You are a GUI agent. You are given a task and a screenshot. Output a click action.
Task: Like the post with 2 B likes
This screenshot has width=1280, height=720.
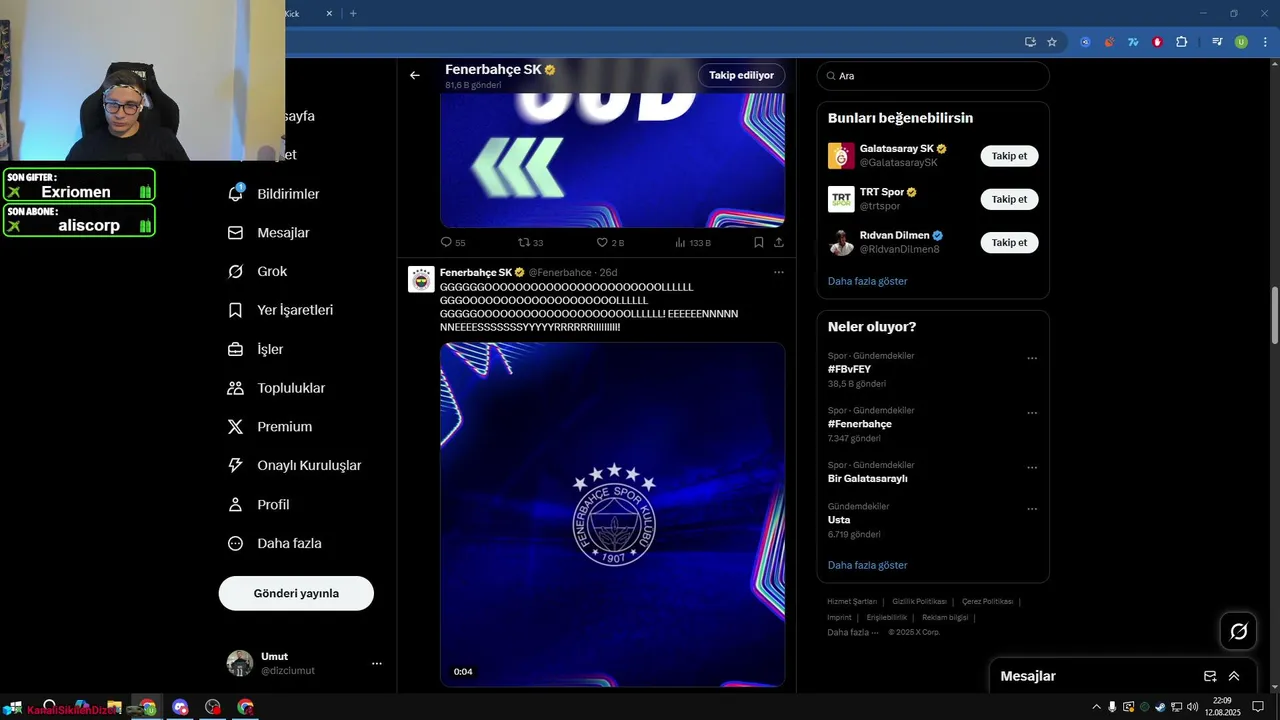[609, 242]
